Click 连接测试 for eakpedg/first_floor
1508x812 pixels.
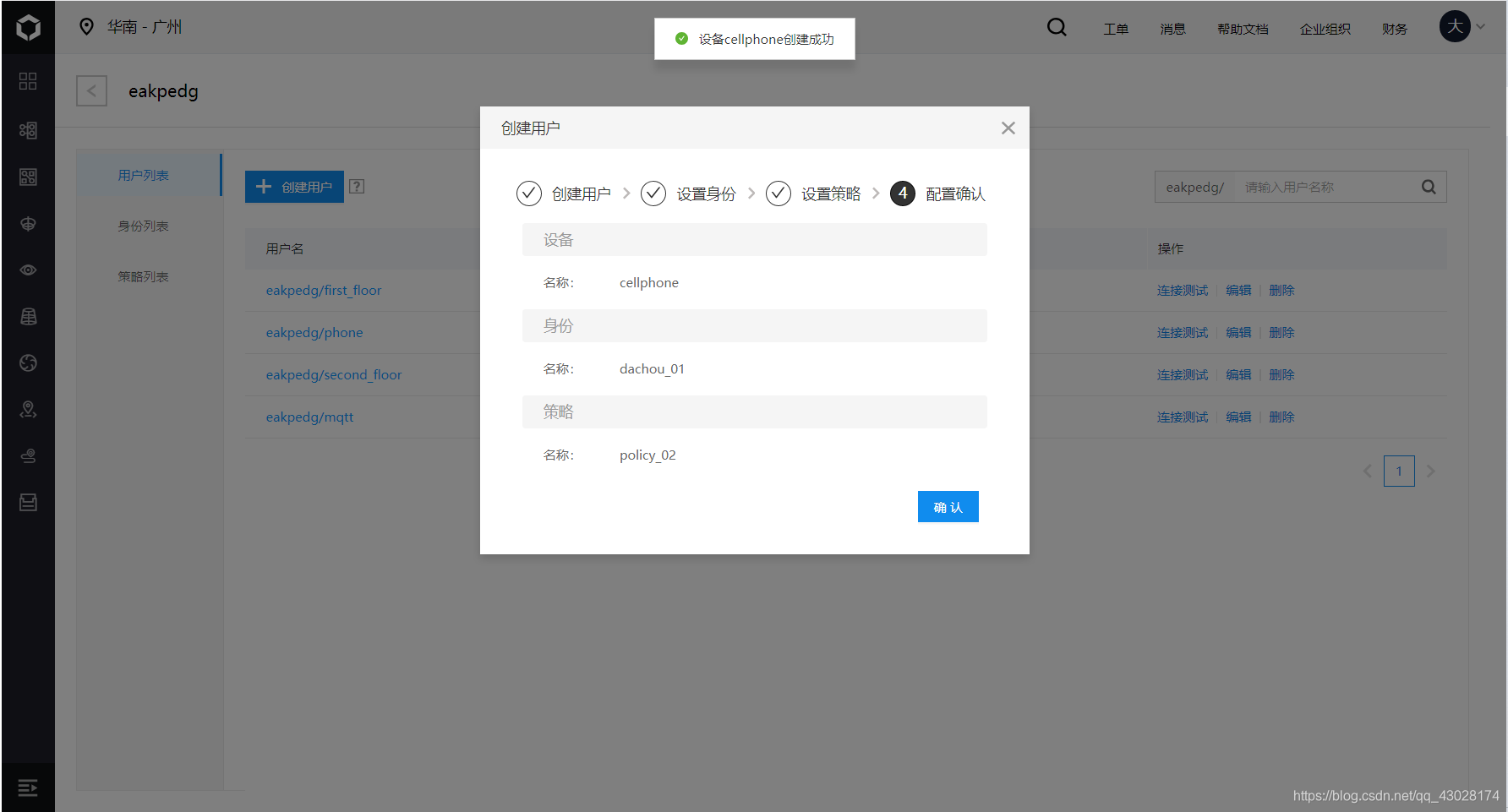[1183, 291]
